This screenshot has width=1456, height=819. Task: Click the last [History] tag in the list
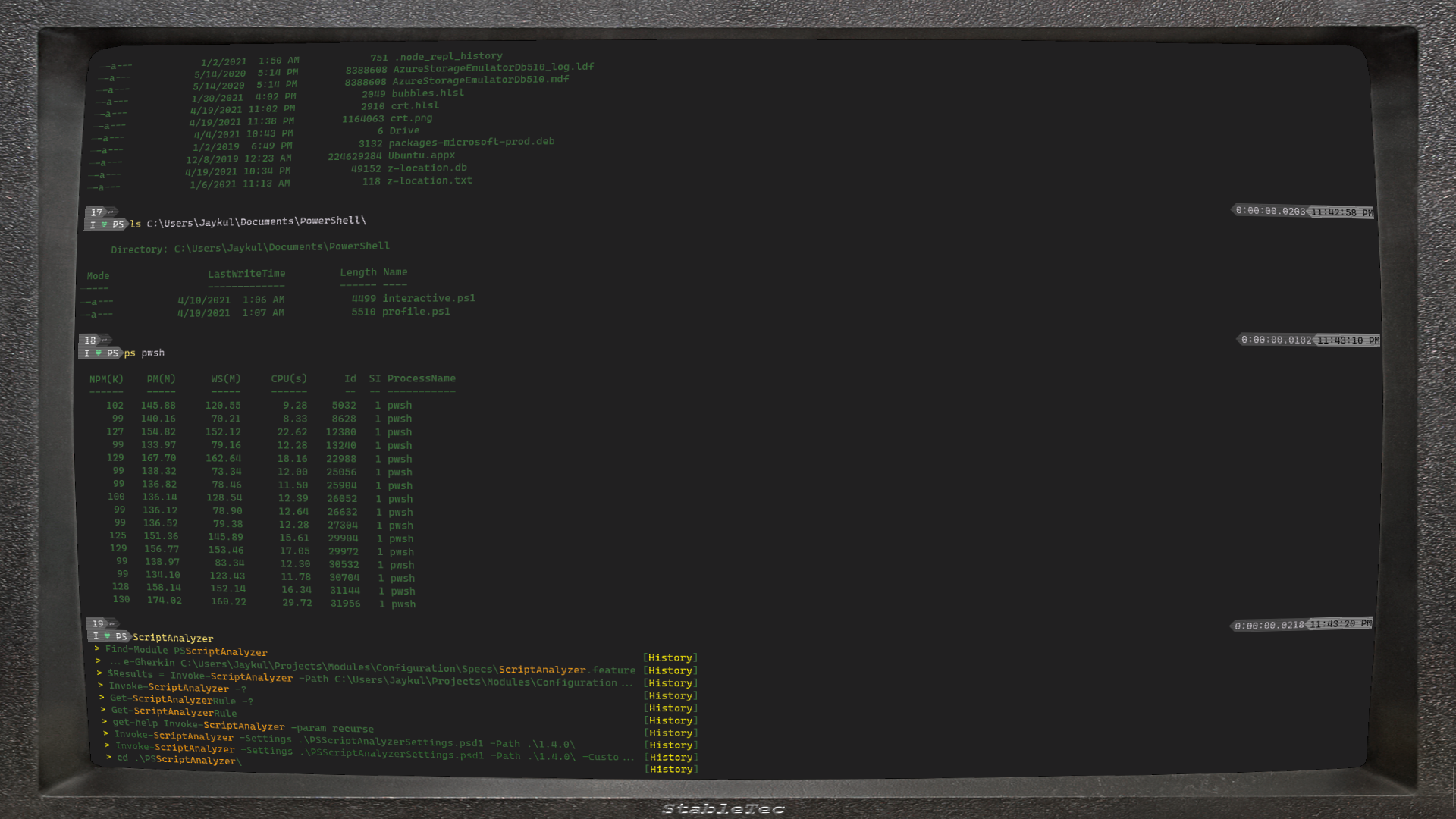671,769
